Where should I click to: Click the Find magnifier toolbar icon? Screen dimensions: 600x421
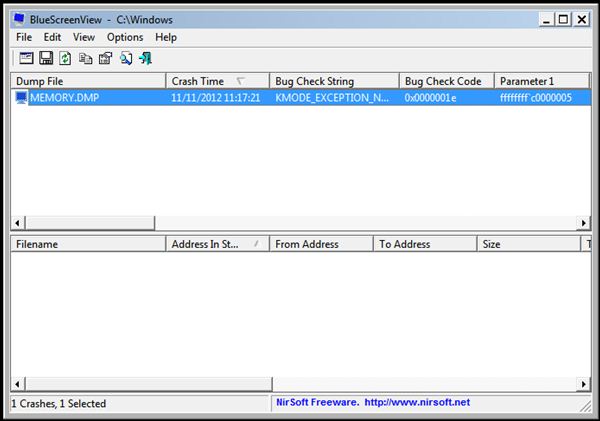(x=126, y=58)
